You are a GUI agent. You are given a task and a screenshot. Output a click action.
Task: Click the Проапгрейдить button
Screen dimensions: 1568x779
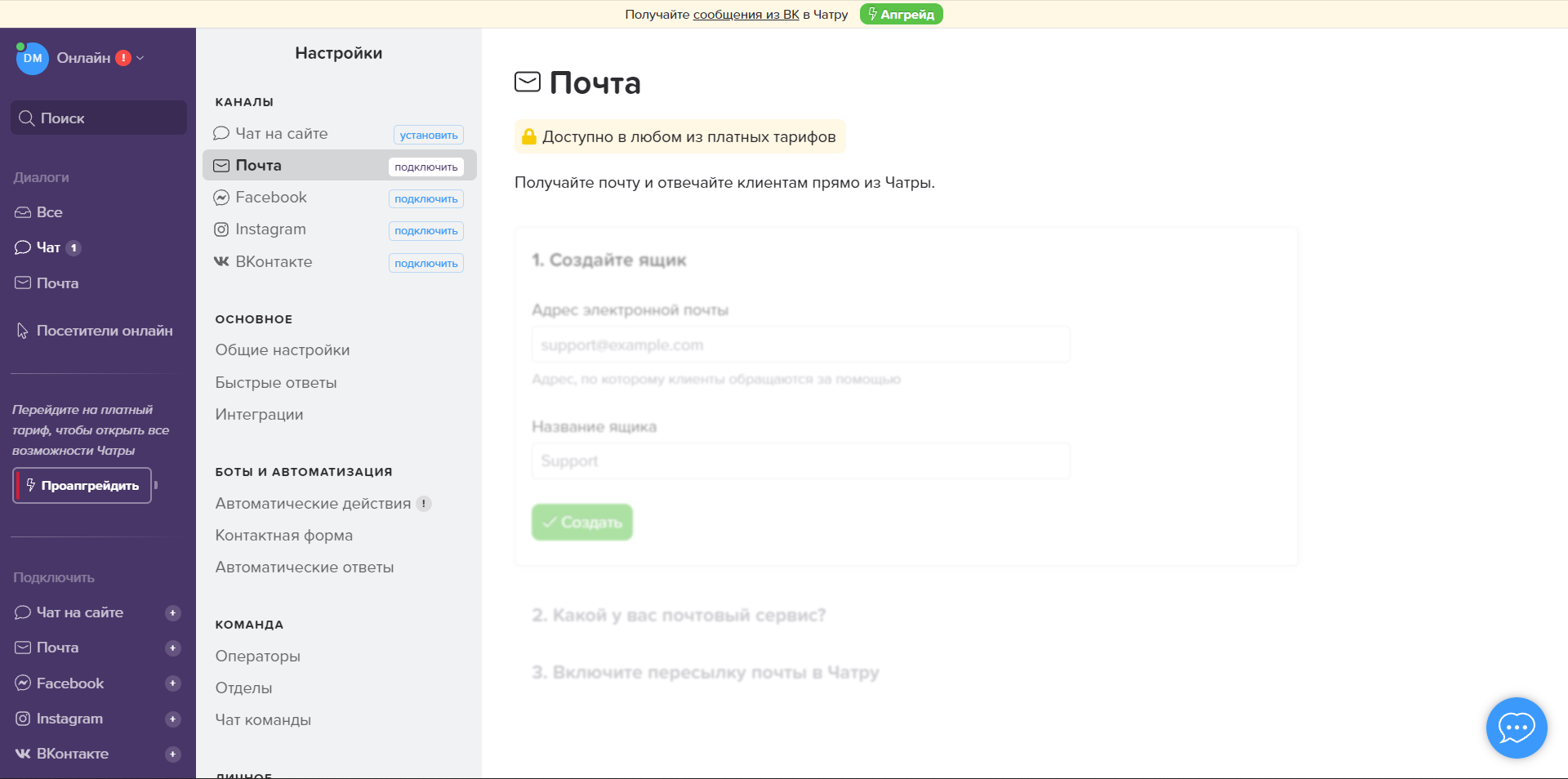82,485
